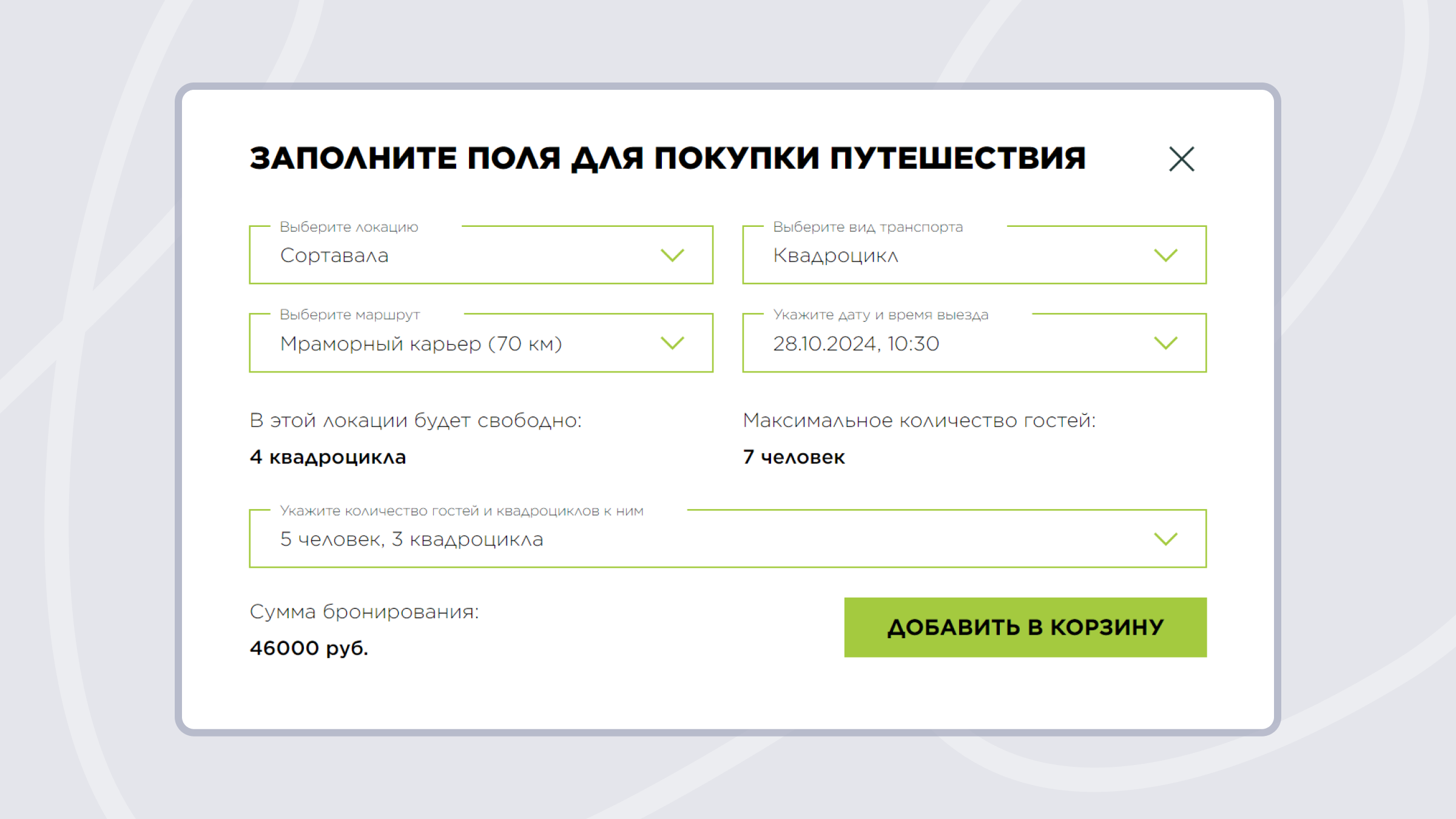Viewport: 1456px width, 819px height.
Task: Click the text 5 человек, 3 квадроцикла
Action: coord(411,538)
